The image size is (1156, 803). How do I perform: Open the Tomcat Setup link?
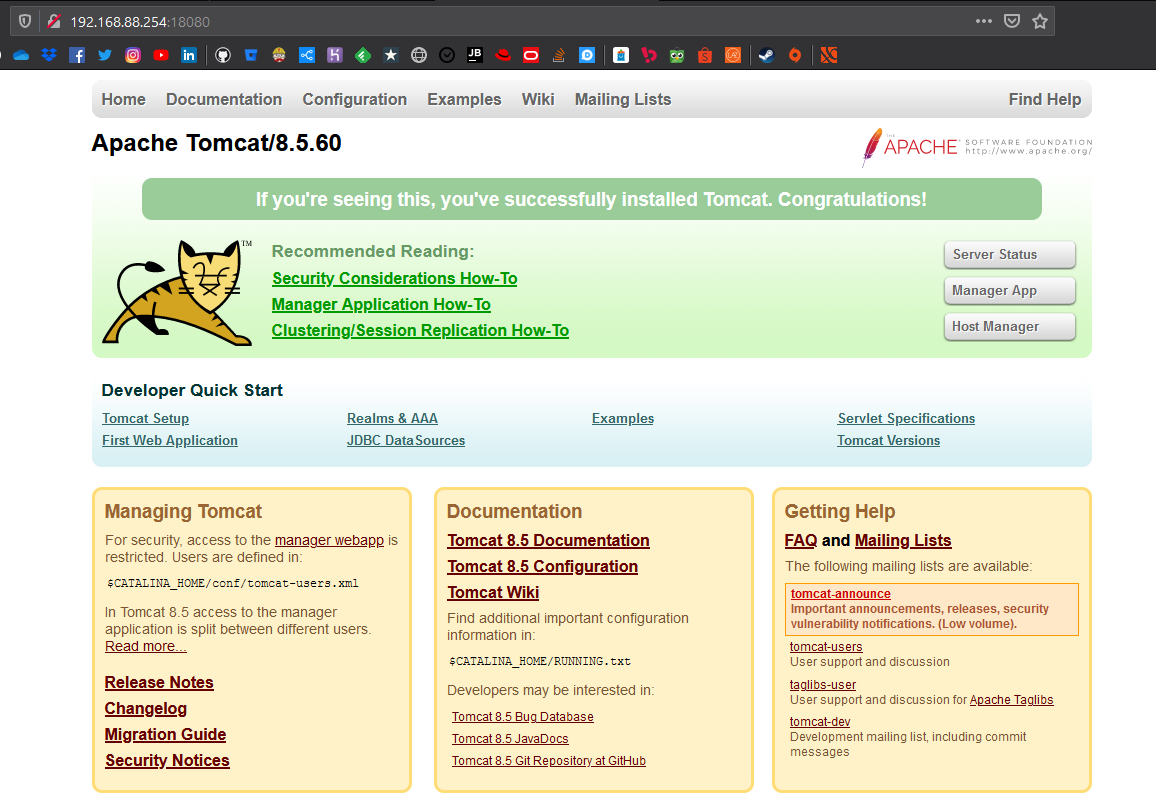[145, 418]
